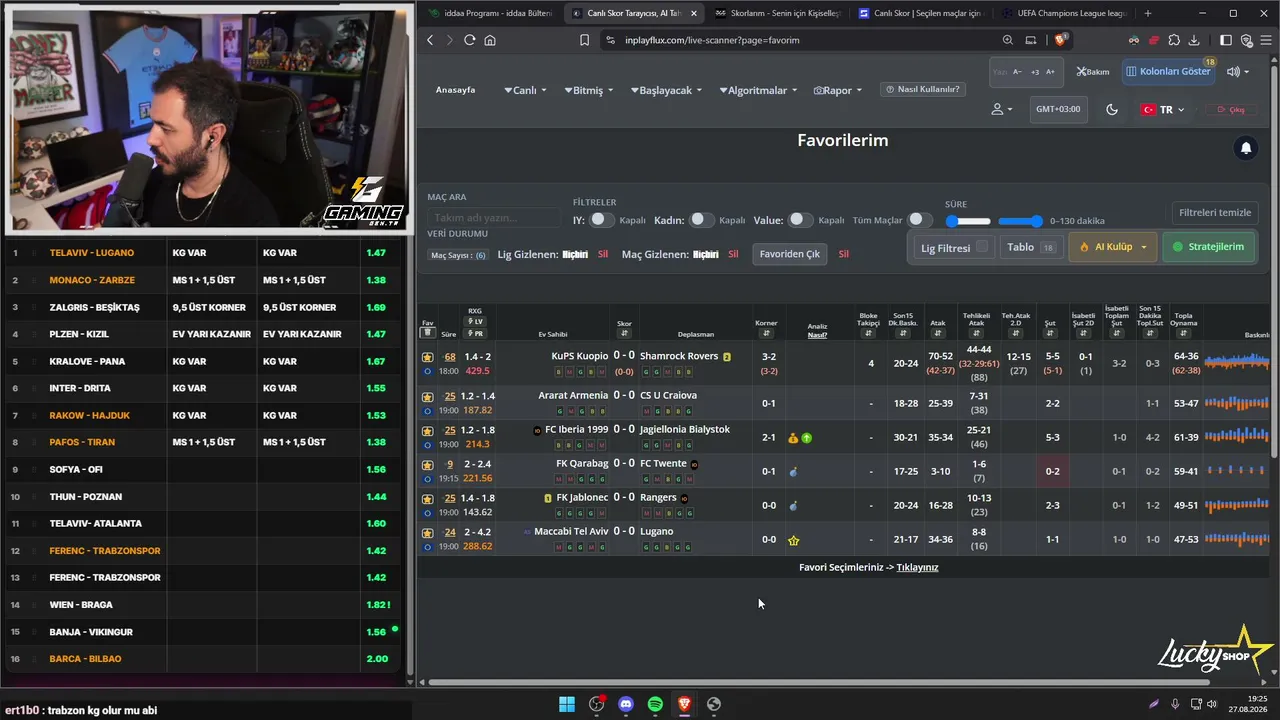
Task: Sort by the Atak column arrows
Action: [x=939, y=333]
